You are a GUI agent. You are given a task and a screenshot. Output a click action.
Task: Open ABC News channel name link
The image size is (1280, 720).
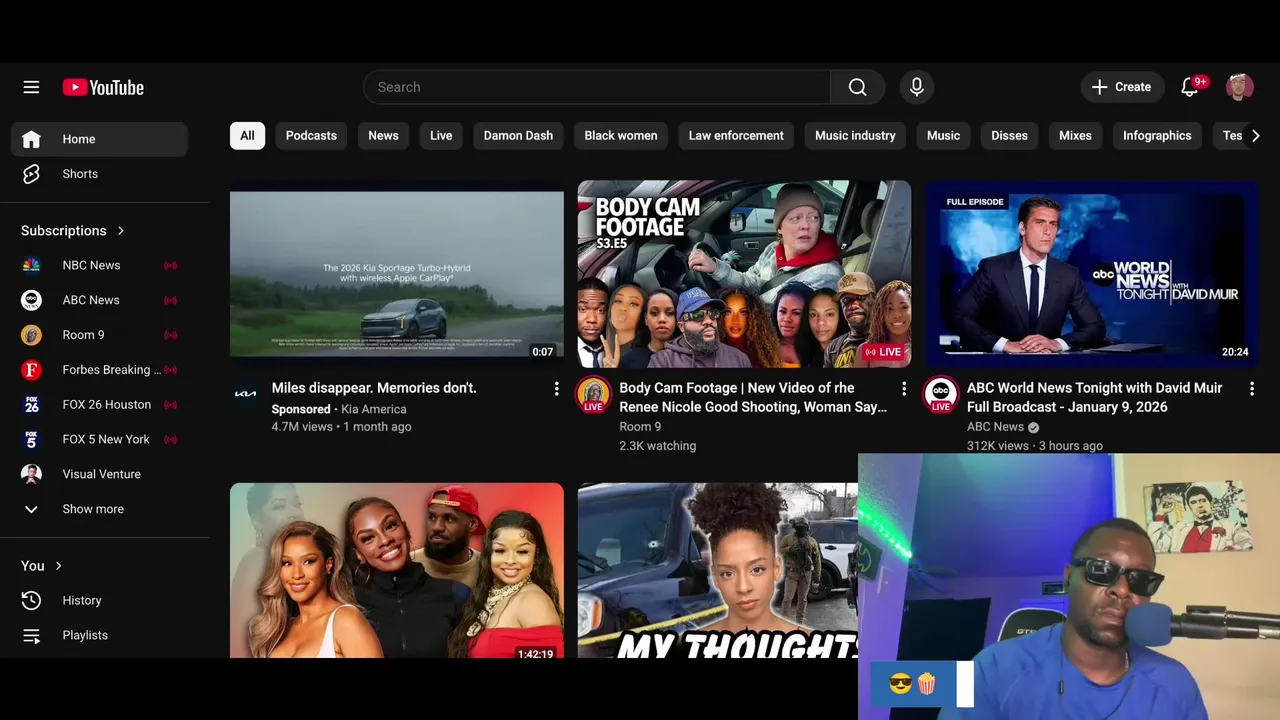[995, 427]
